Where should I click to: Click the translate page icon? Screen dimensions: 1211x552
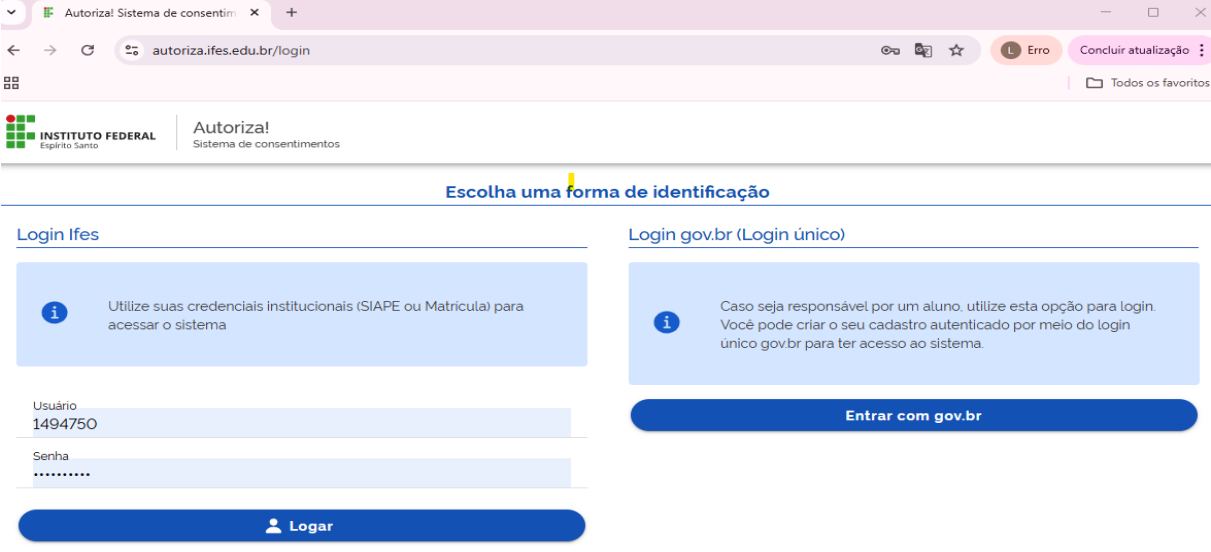[x=923, y=50]
